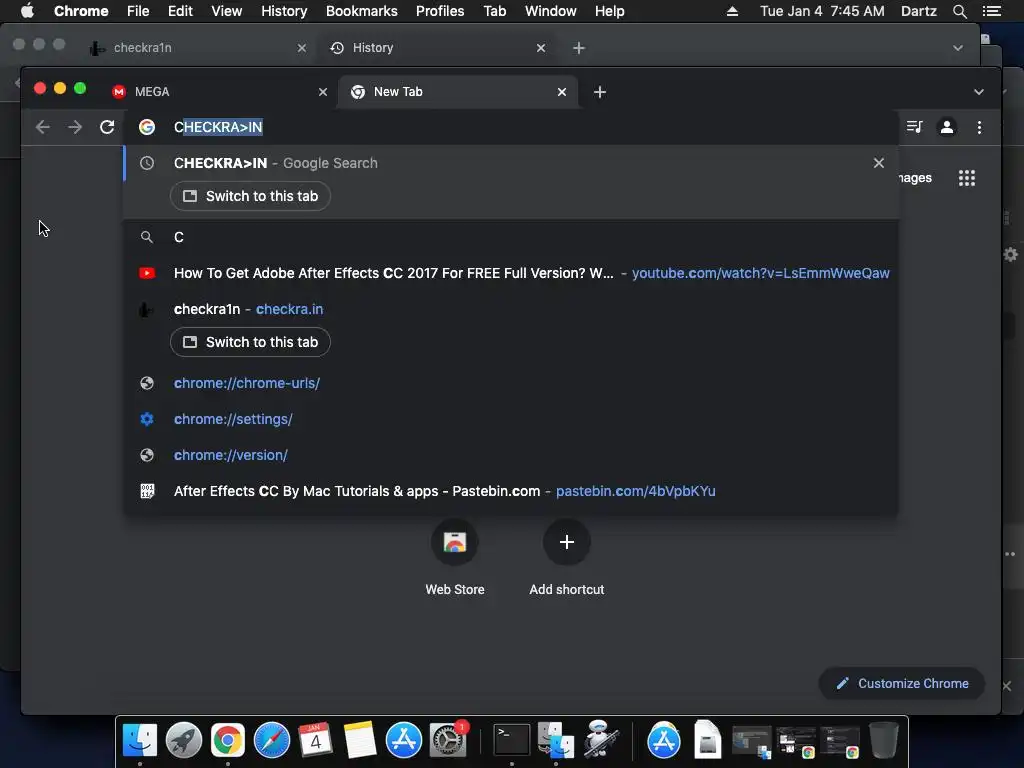1024x768 pixels.
Task: Open Calendar from the Dock
Action: point(315,740)
